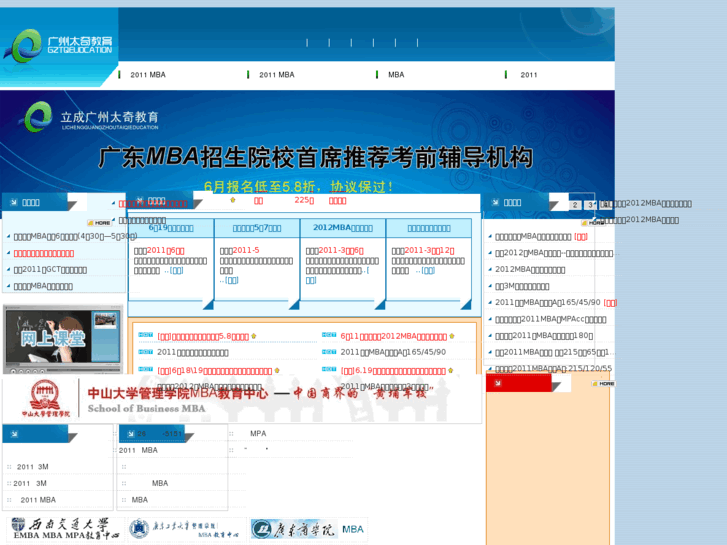Select page '3' in the right panel pager
Screen dimensions: 727x545
pyautogui.click(x=590, y=205)
